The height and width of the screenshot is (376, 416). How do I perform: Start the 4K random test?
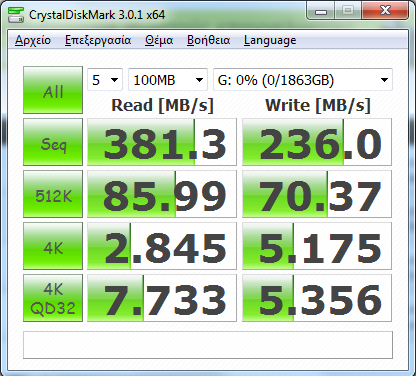53,246
